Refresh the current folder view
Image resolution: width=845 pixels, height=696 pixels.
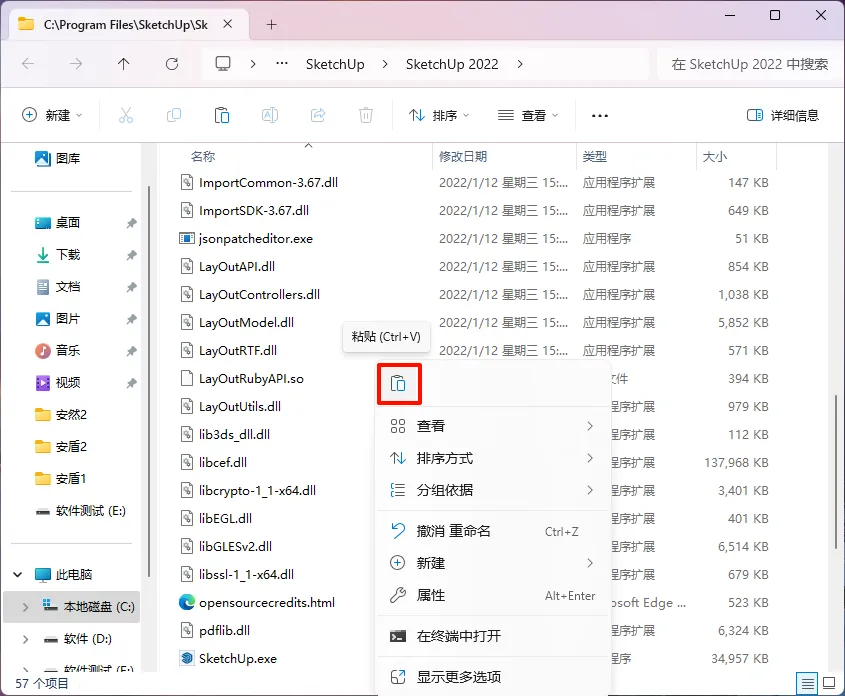point(172,64)
